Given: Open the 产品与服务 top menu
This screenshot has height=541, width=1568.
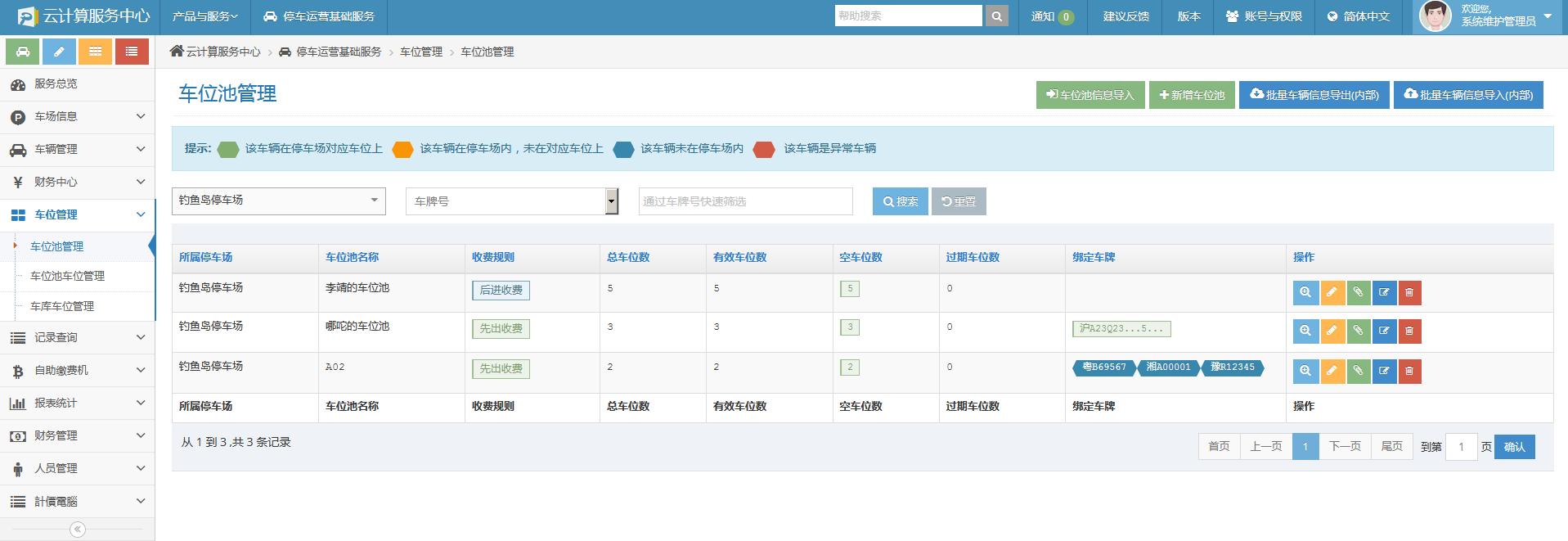Looking at the screenshot, I should [204, 16].
